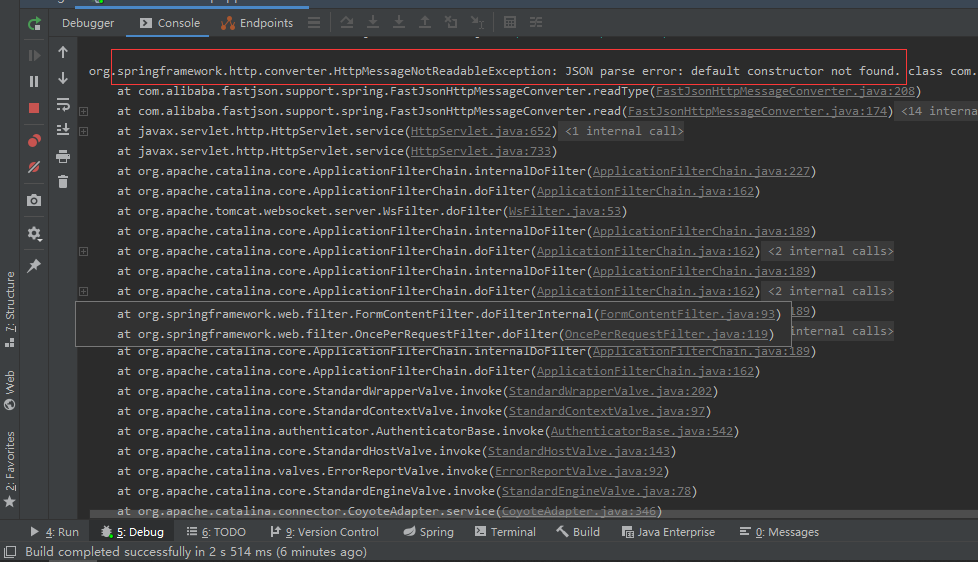Open evaluate expression calculator
This screenshot has width=978, height=562.
pos(510,23)
